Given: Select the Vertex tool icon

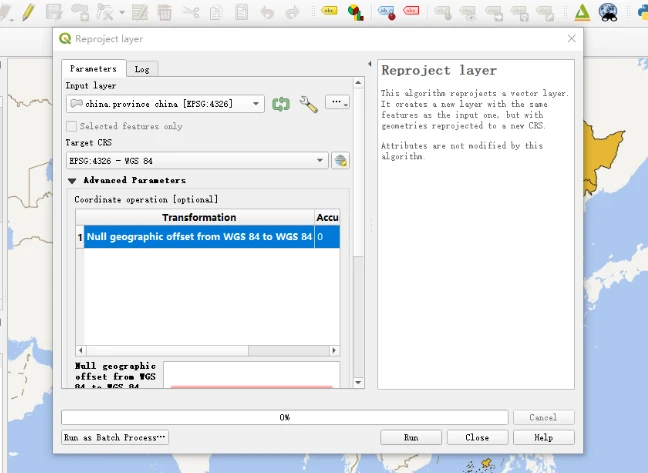Looking at the screenshot, I should point(105,12).
